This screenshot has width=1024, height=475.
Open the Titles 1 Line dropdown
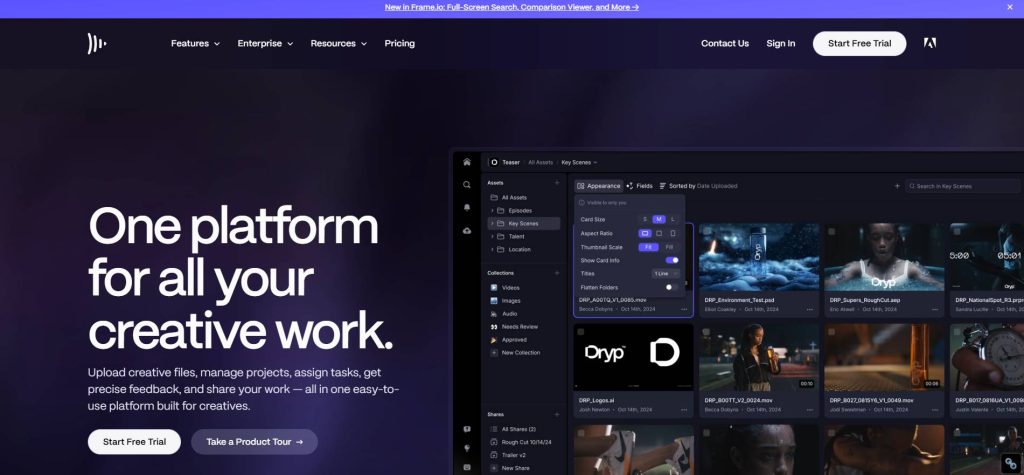tap(665, 274)
